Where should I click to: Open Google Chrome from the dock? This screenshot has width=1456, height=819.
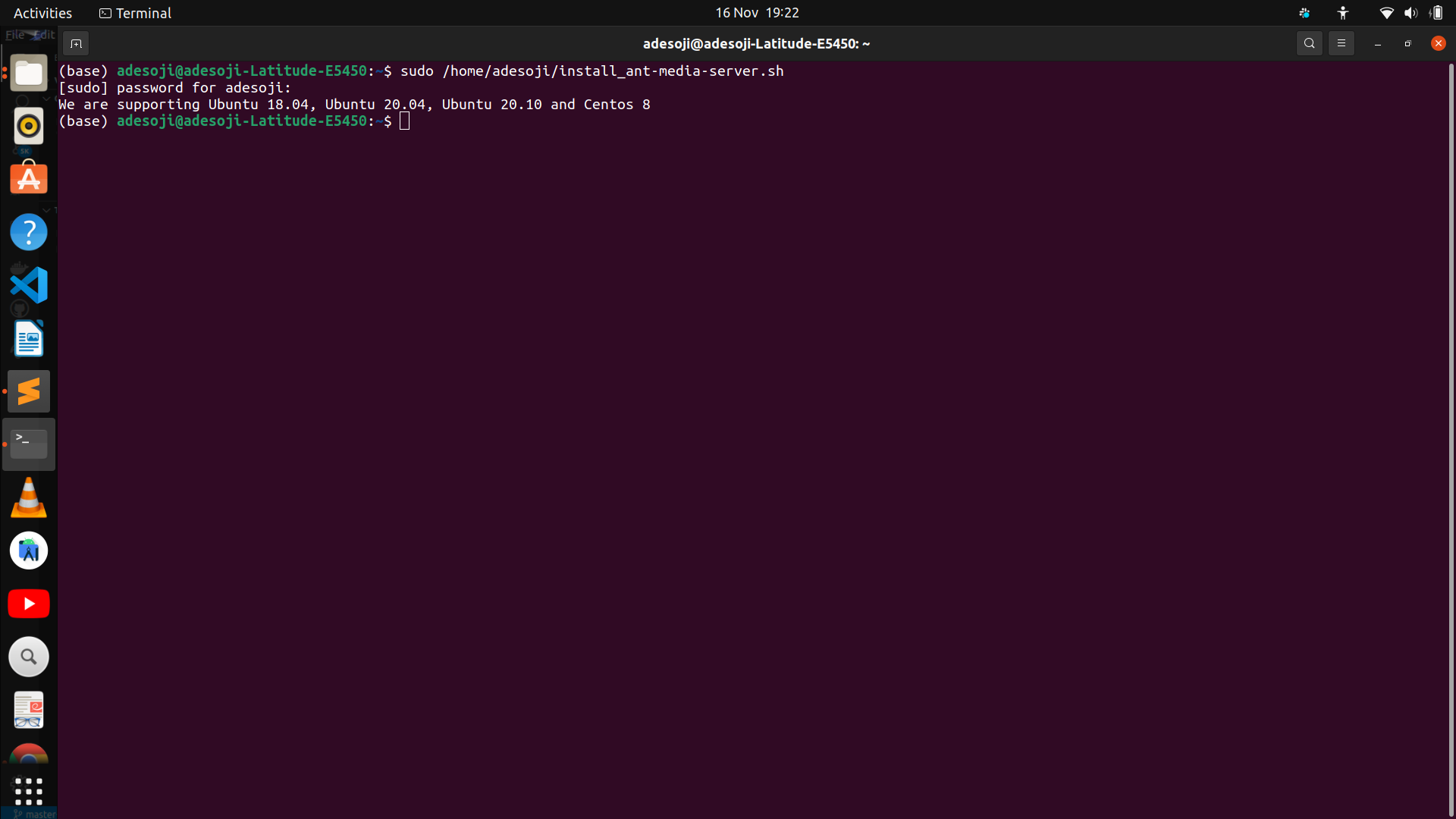pyautogui.click(x=28, y=755)
